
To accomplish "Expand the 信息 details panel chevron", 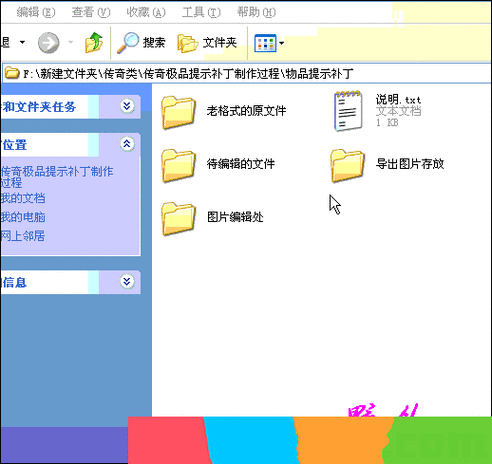I will (127, 282).
